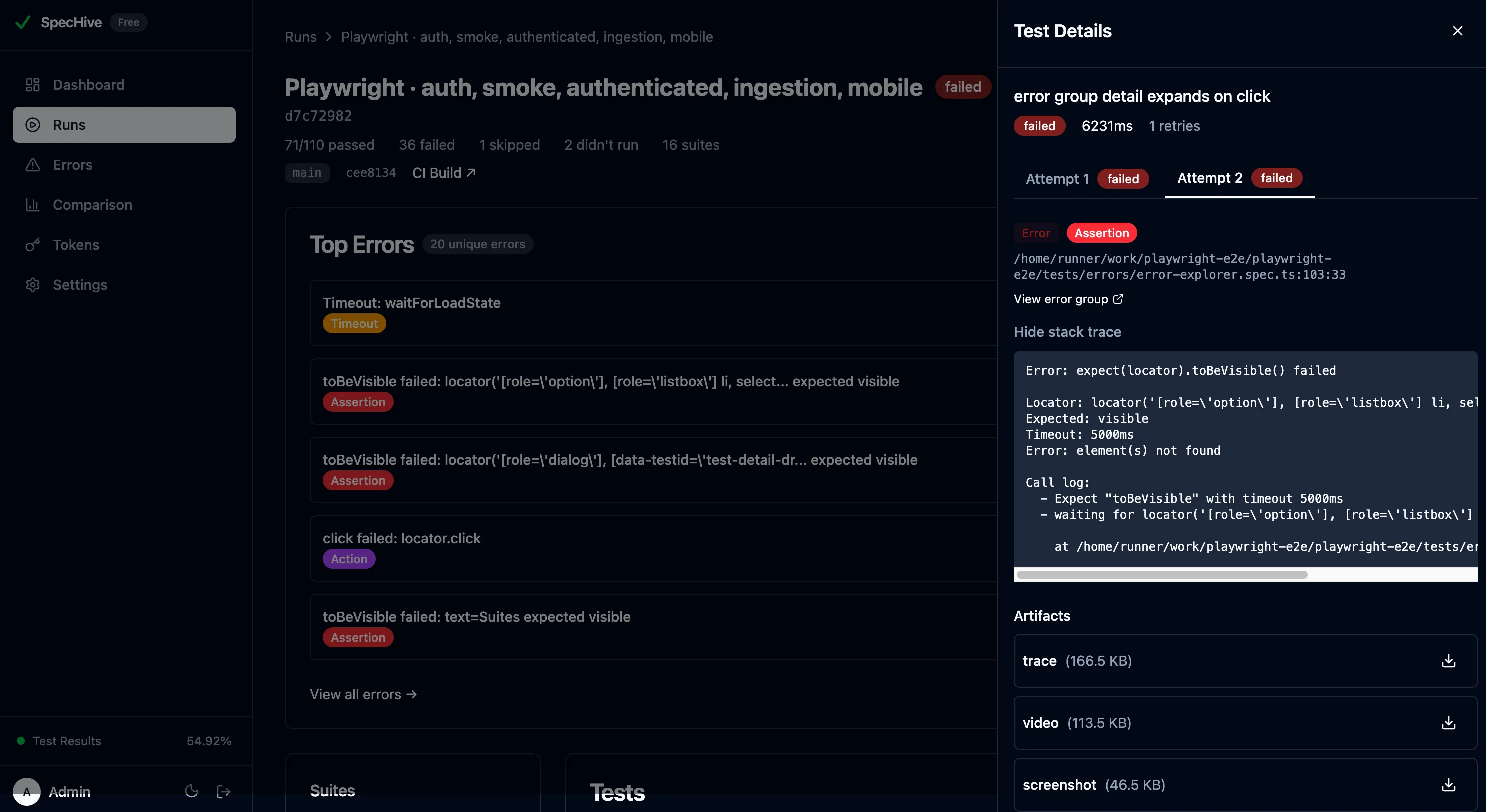The image size is (1486, 812).
Task: Click the run ID d7c72982
Action: tap(318, 116)
